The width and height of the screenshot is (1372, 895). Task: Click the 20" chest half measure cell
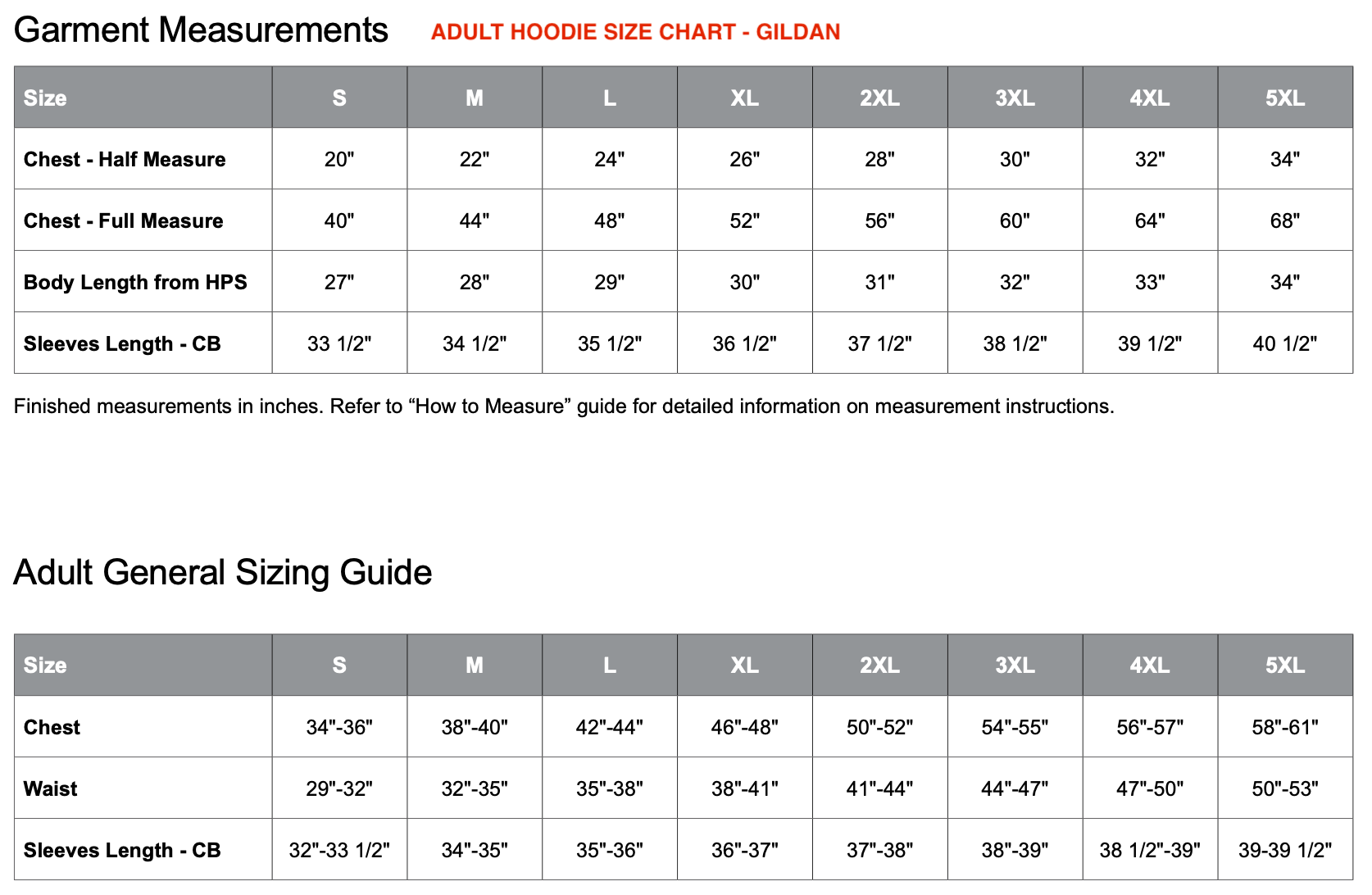click(339, 159)
